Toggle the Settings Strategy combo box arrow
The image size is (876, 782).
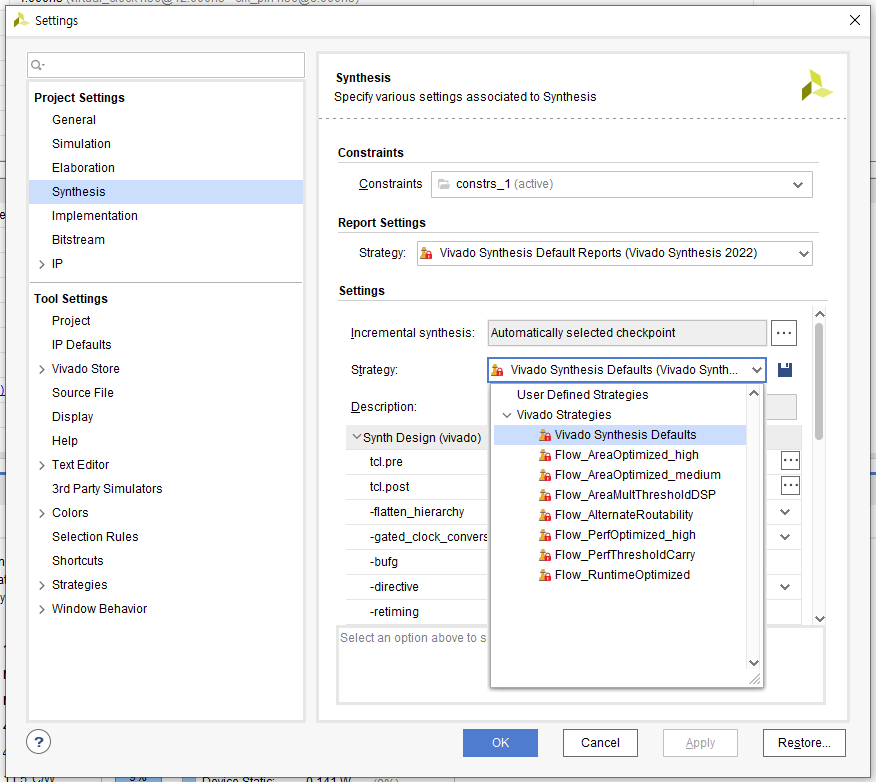pos(756,370)
